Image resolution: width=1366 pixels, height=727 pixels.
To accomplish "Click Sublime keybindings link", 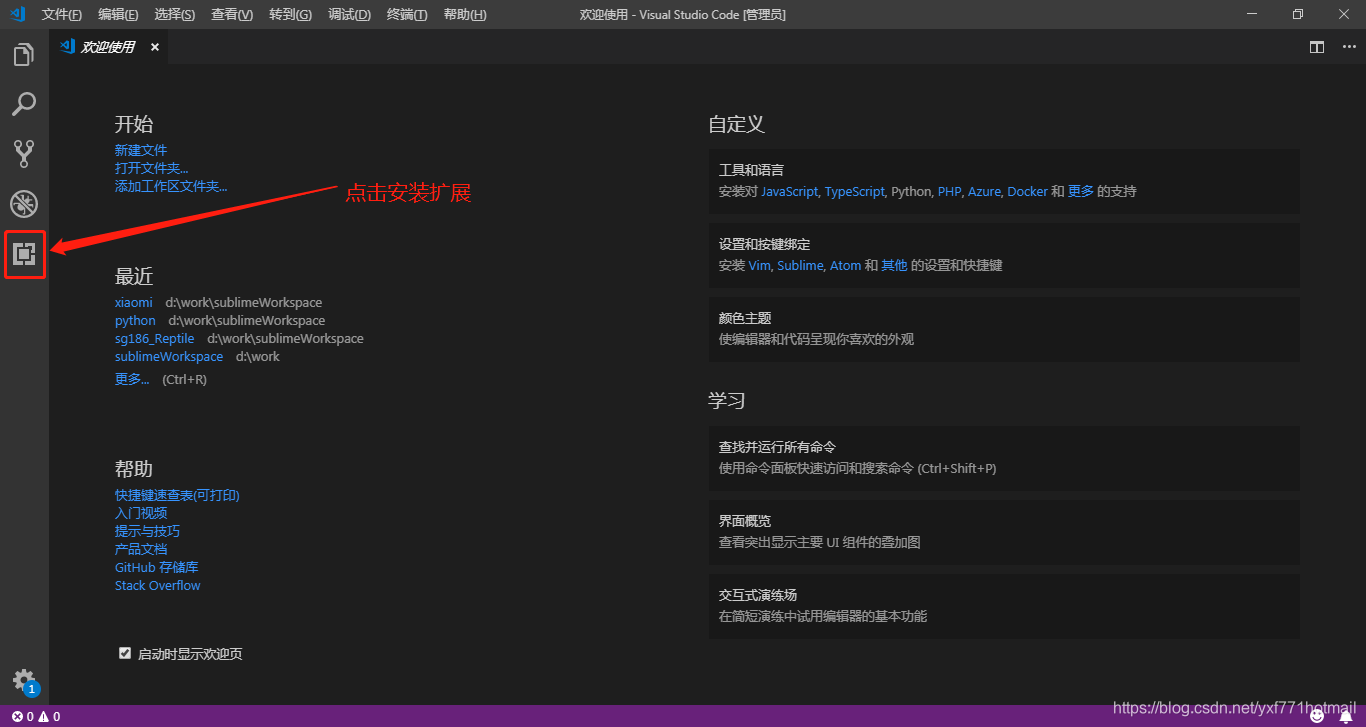I will pyautogui.click(x=800, y=265).
